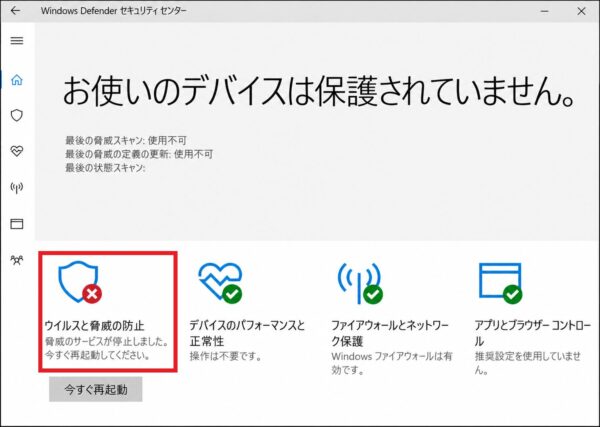Open アプリとブラウザー コントロール heading

coord(533,333)
